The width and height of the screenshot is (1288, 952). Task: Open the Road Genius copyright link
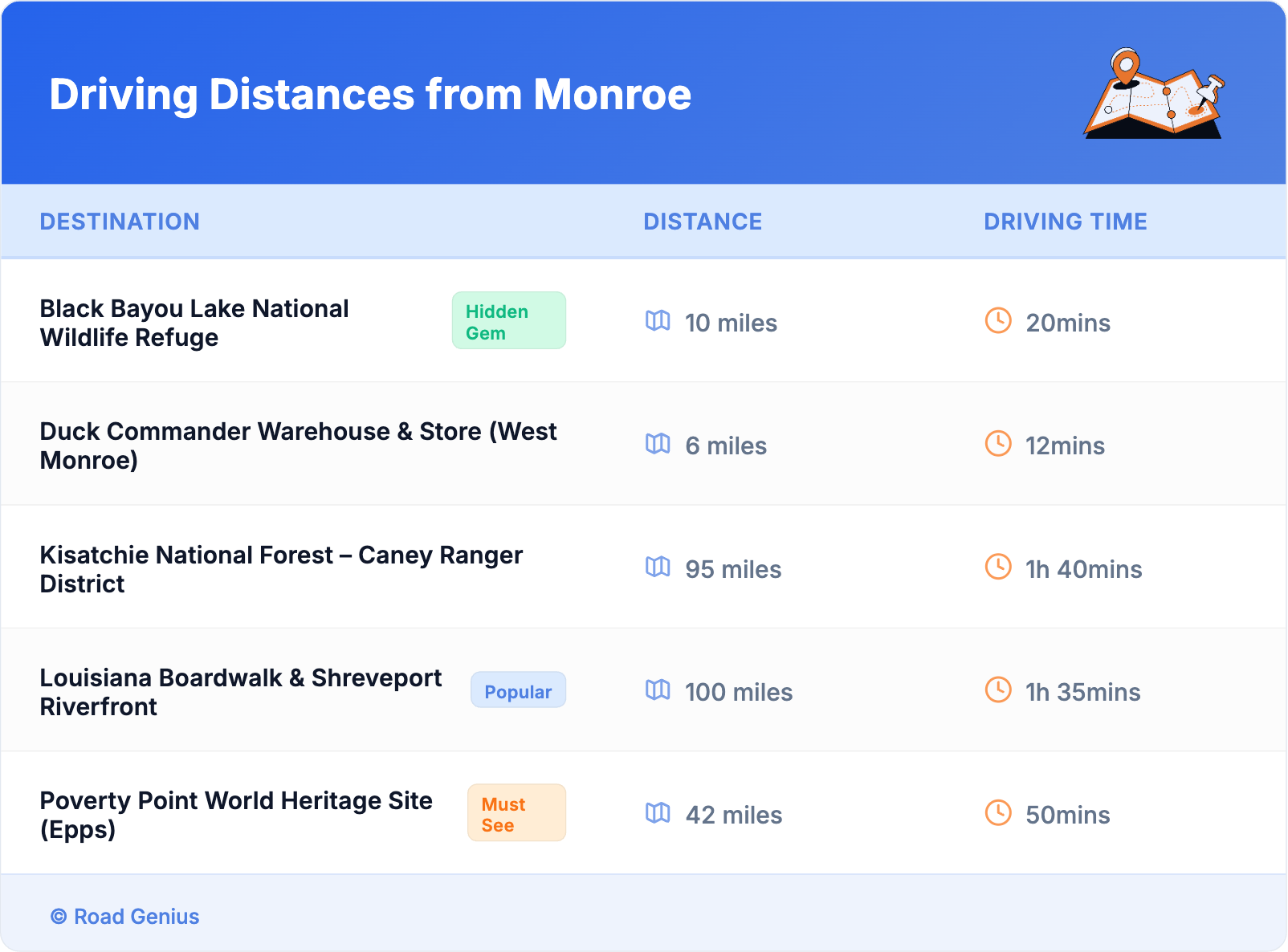(125, 917)
